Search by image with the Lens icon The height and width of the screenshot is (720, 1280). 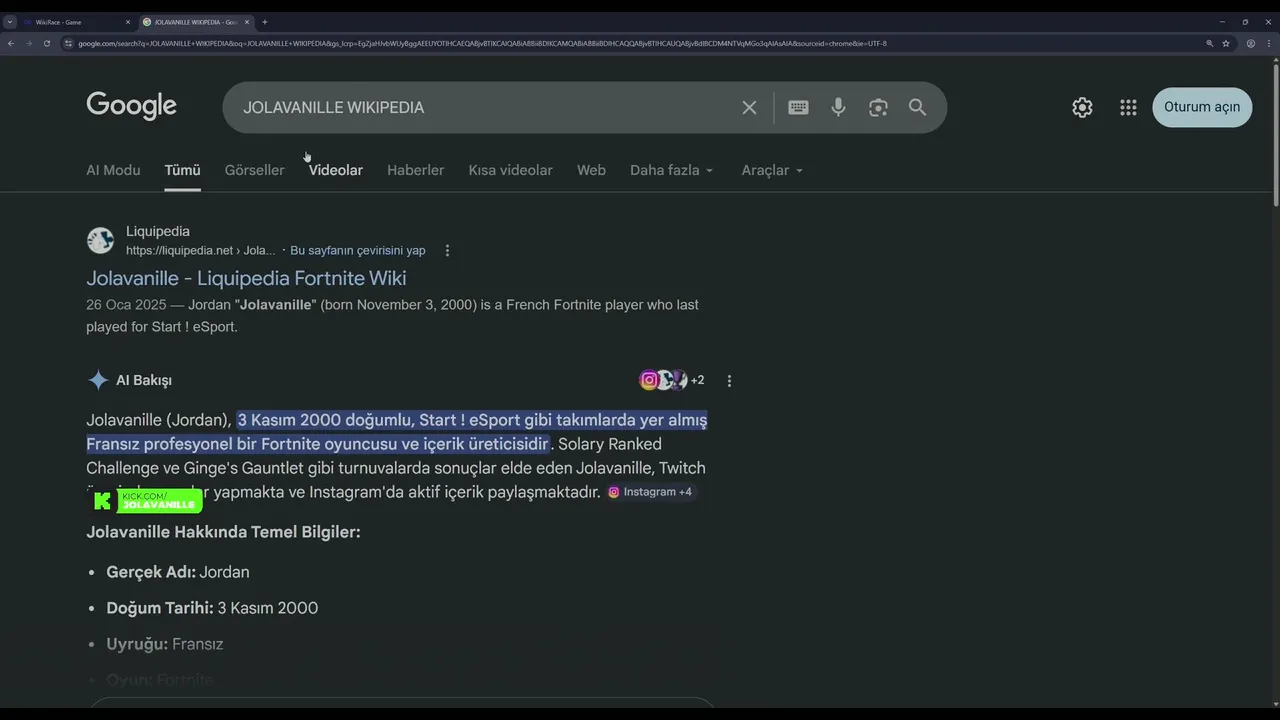[878, 107]
